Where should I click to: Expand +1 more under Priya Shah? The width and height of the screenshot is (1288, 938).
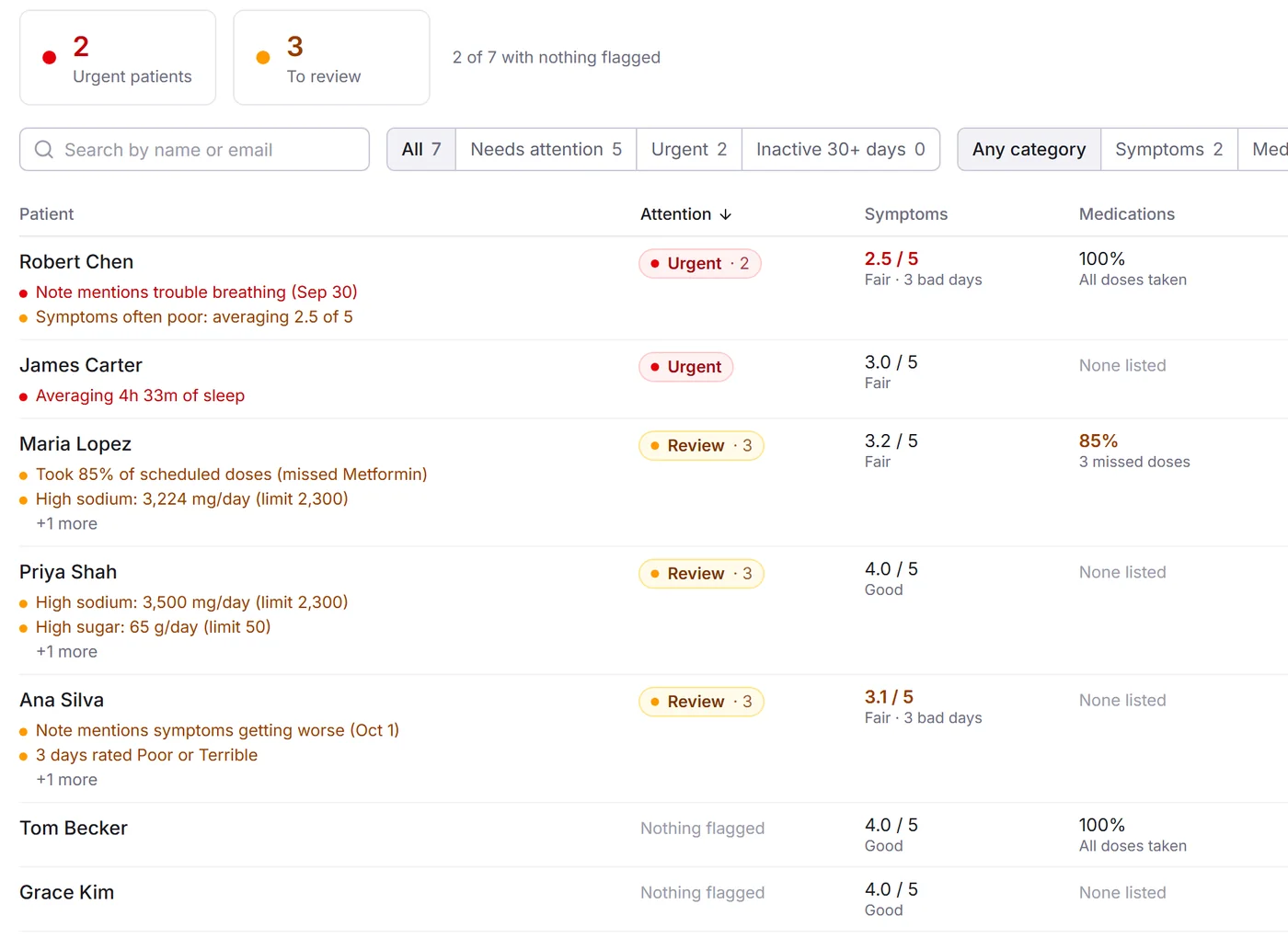[x=66, y=651]
